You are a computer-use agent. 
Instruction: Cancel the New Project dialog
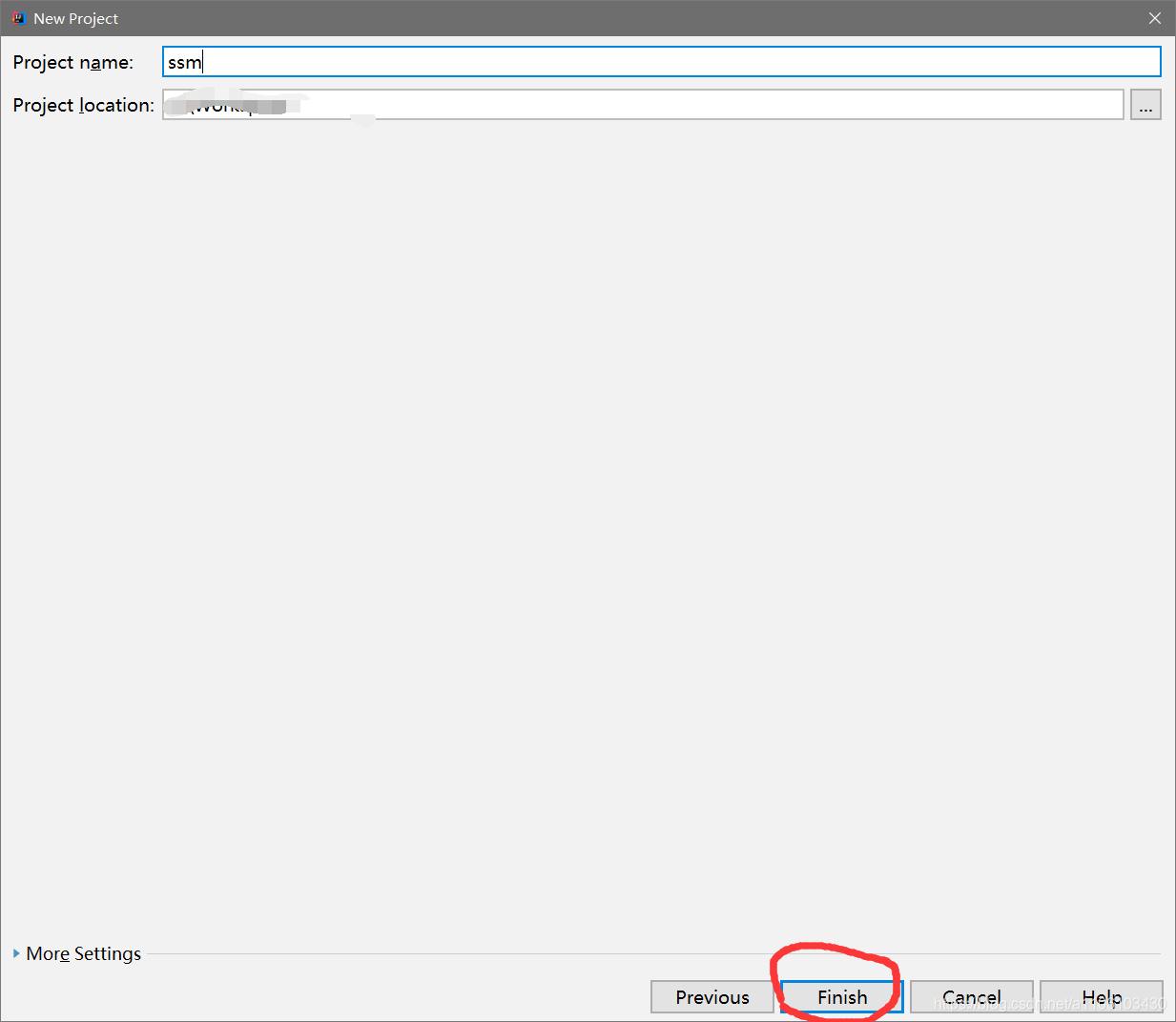pyautogui.click(x=972, y=997)
